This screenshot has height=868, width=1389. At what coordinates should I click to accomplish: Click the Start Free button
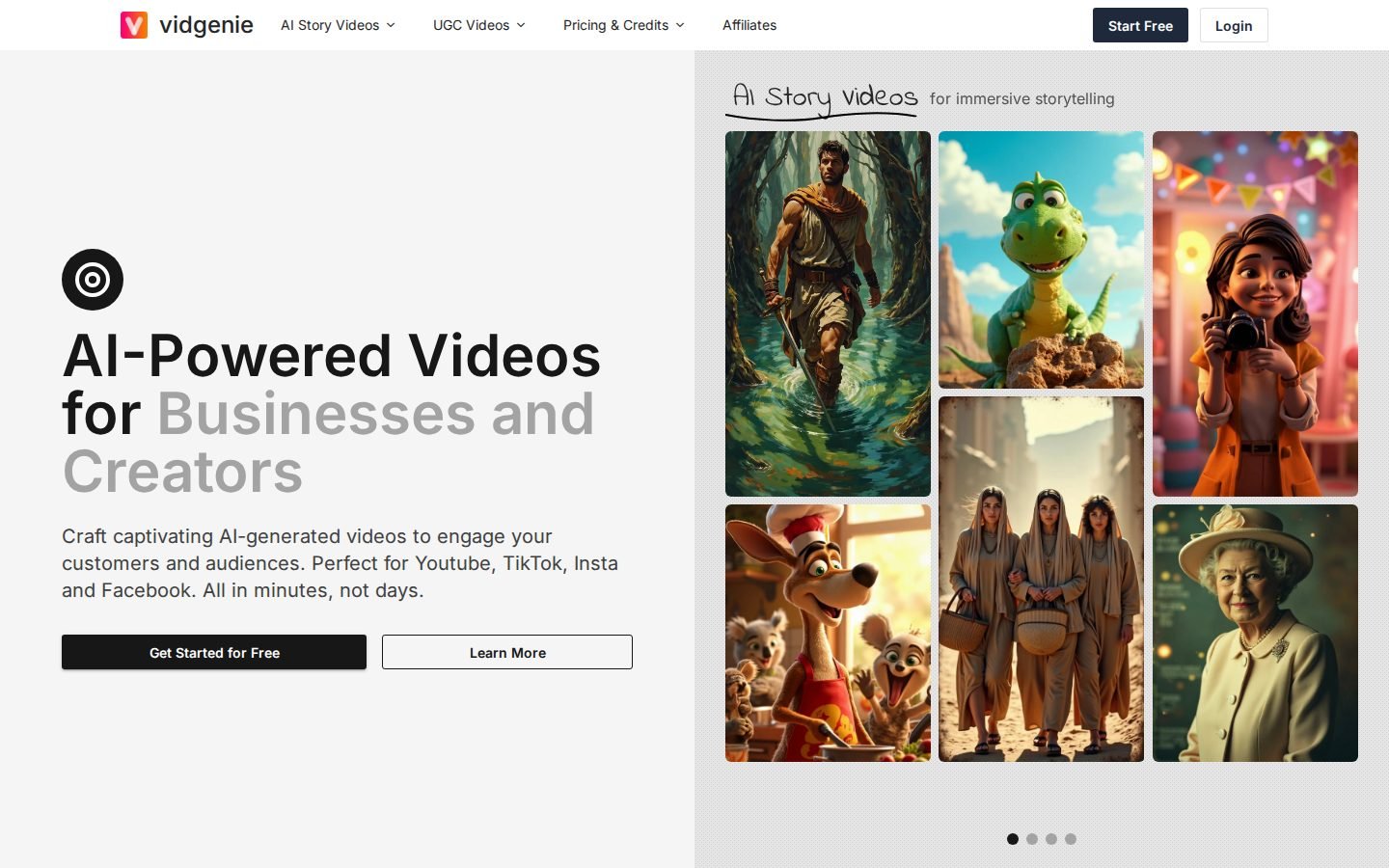pyautogui.click(x=1140, y=25)
